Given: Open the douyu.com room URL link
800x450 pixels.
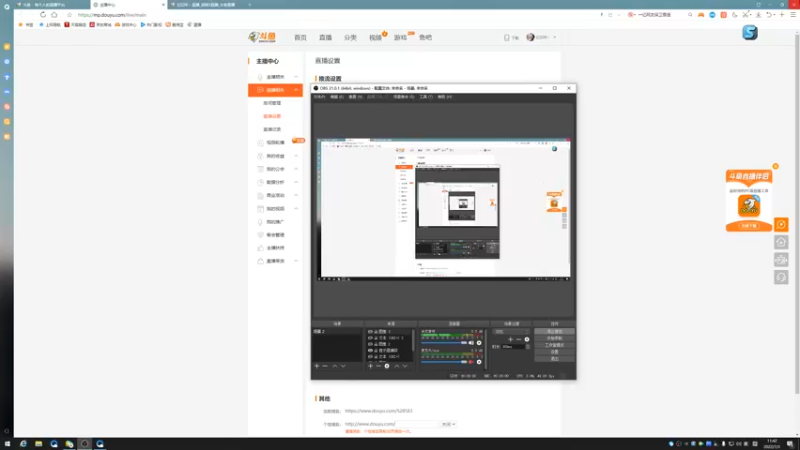Looking at the screenshot, I should pyautogui.click(x=379, y=411).
